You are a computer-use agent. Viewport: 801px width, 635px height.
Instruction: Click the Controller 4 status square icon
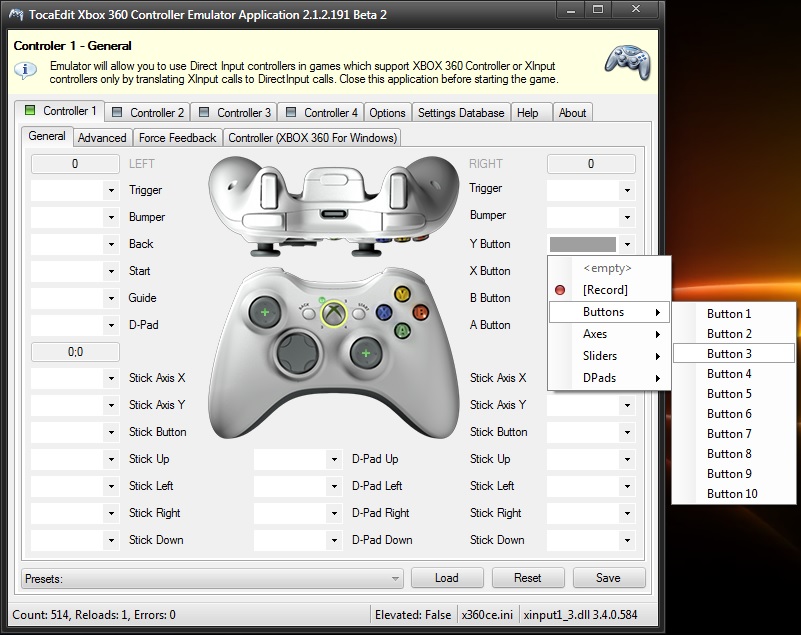(291, 112)
